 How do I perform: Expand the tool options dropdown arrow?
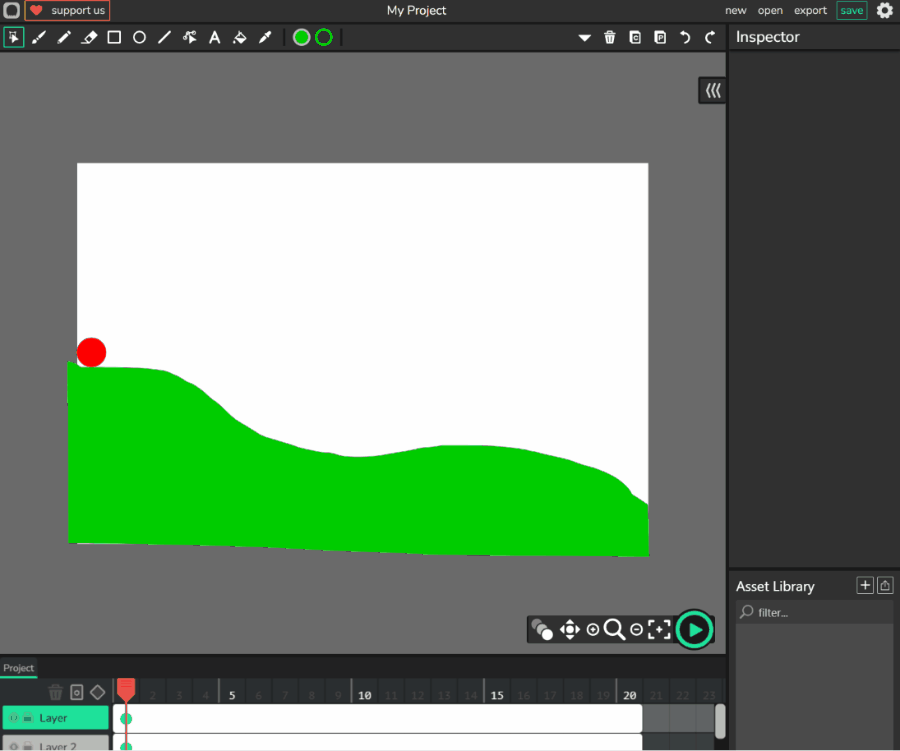click(584, 38)
